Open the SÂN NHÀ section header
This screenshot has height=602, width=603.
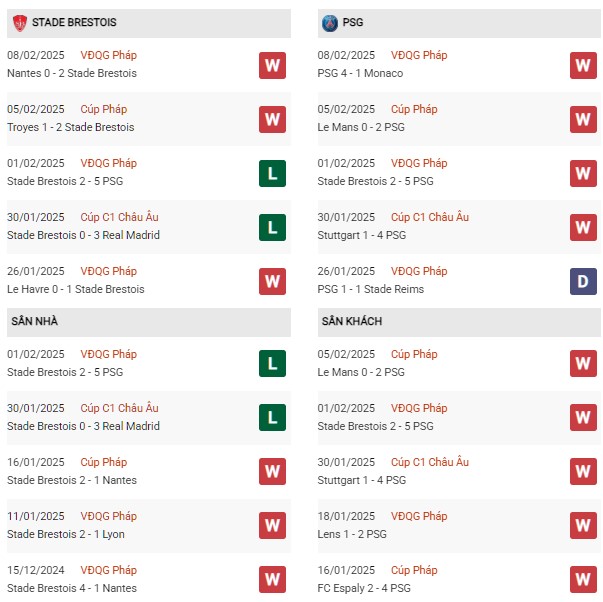click(x=35, y=321)
